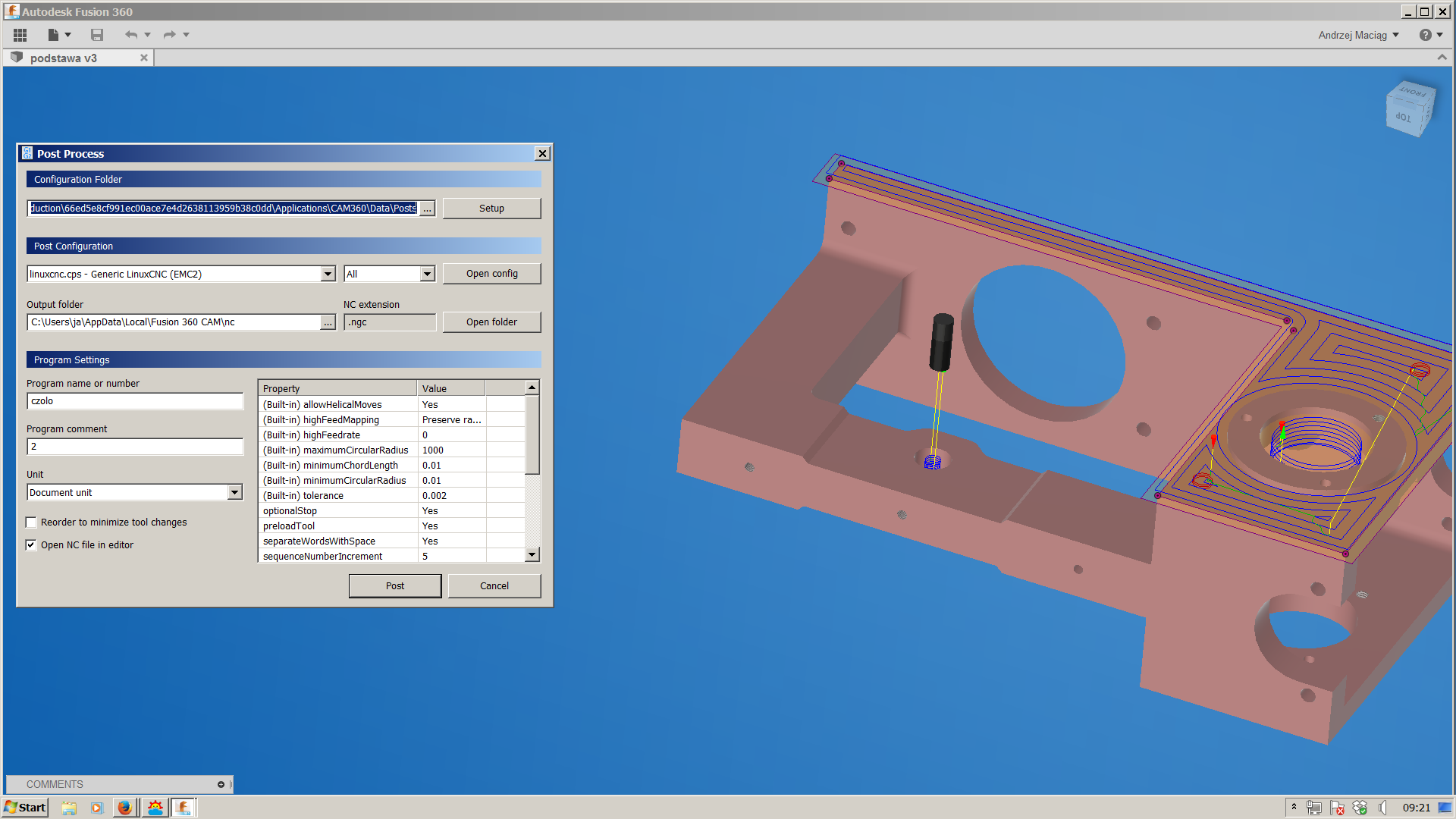
Task: Switch to Fusion 360 taskbar button
Action: (x=183, y=808)
